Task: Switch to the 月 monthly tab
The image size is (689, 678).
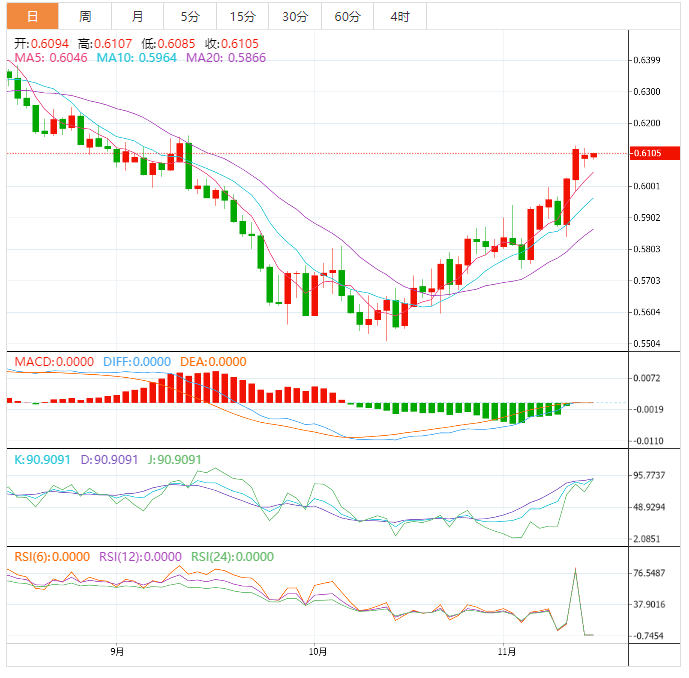Action: pos(138,16)
